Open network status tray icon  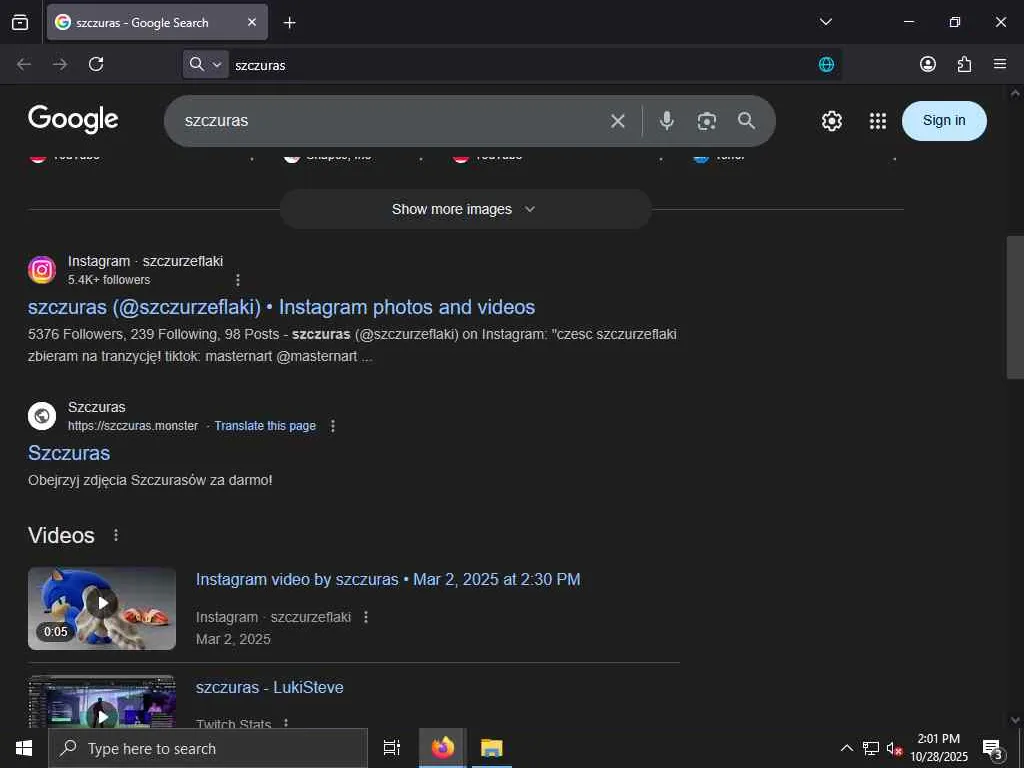[x=871, y=748]
